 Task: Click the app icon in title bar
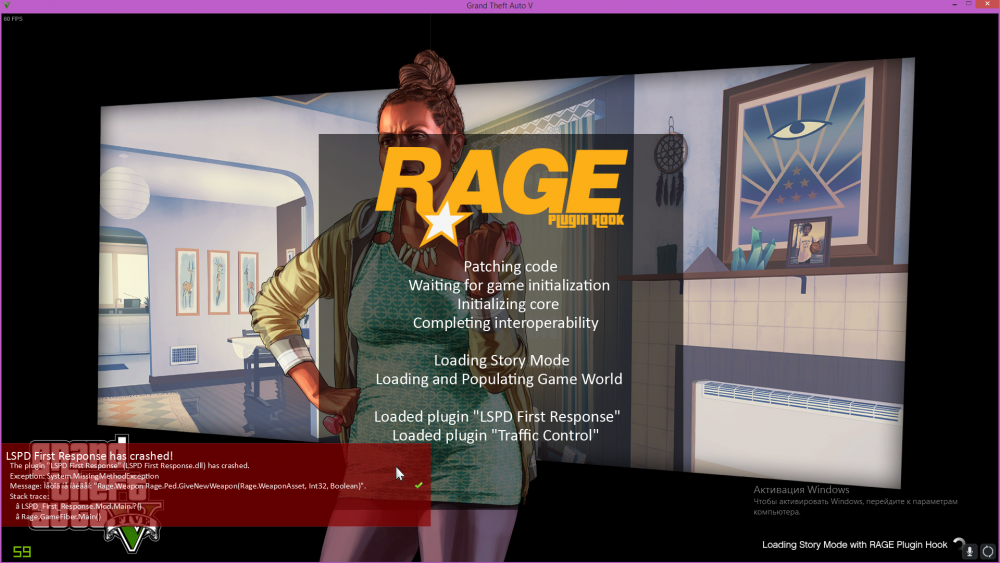pyautogui.click(x=6, y=5)
